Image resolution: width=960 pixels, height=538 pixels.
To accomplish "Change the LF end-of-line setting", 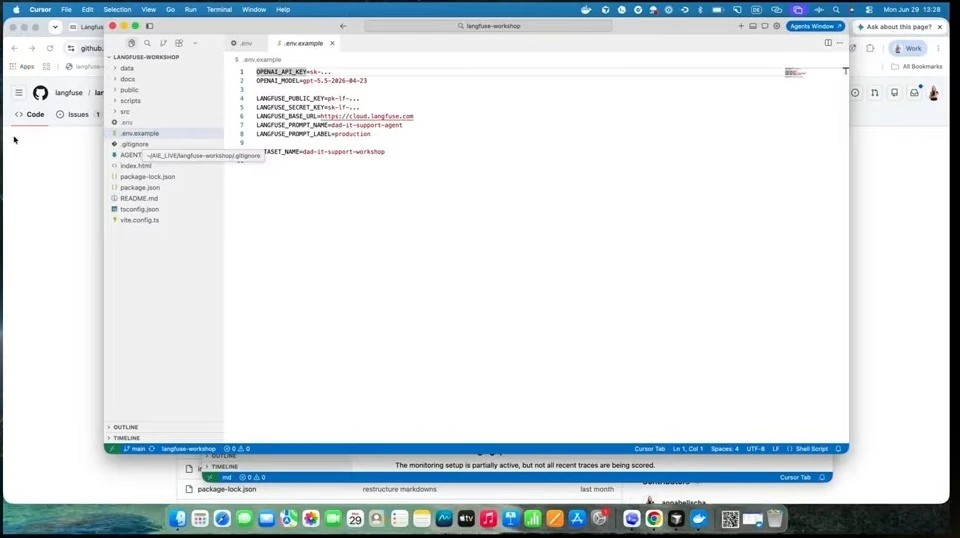I will pos(775,449).
